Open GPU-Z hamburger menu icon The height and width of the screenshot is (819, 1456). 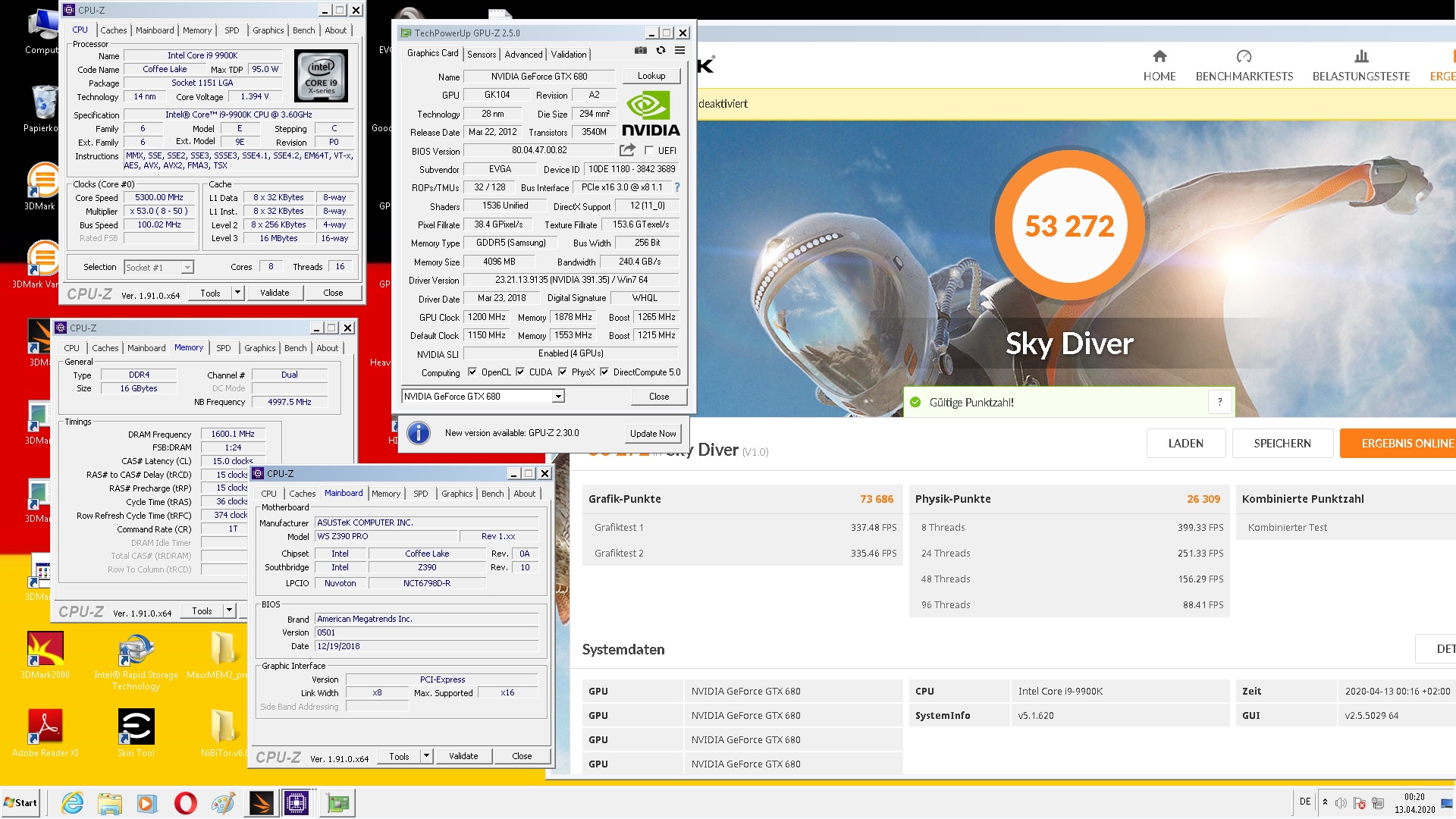[x=679, y=50]
